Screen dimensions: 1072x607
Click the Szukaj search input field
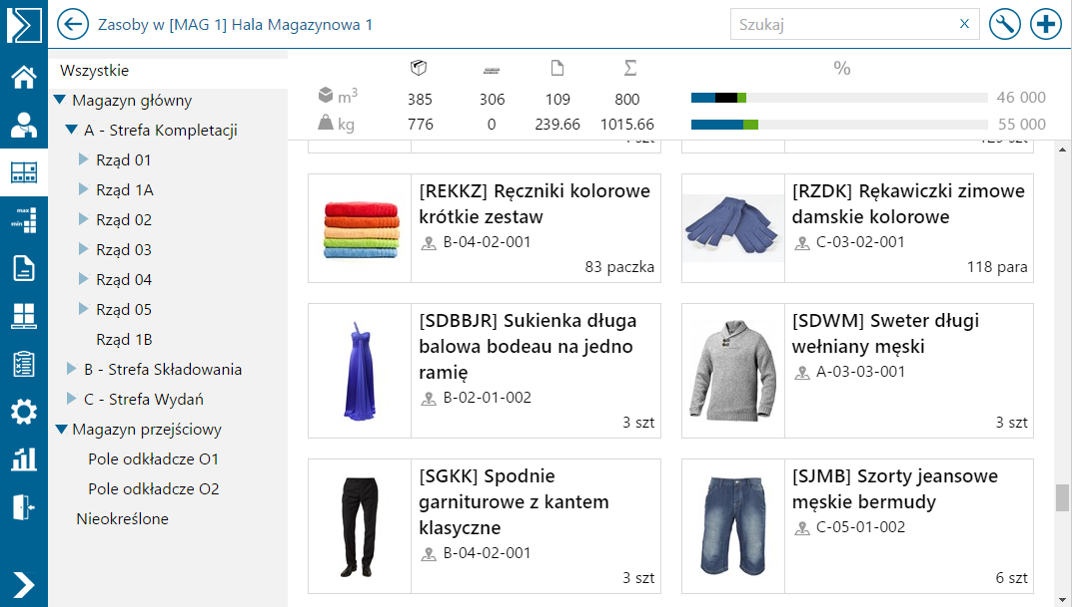[845, 25]
